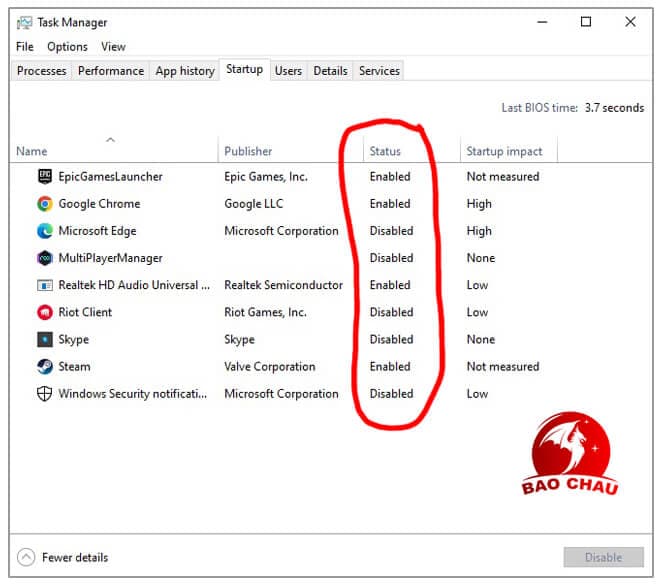
Task: Click publisher Riot Games, Inc.
Action: [x=266, y=312]
